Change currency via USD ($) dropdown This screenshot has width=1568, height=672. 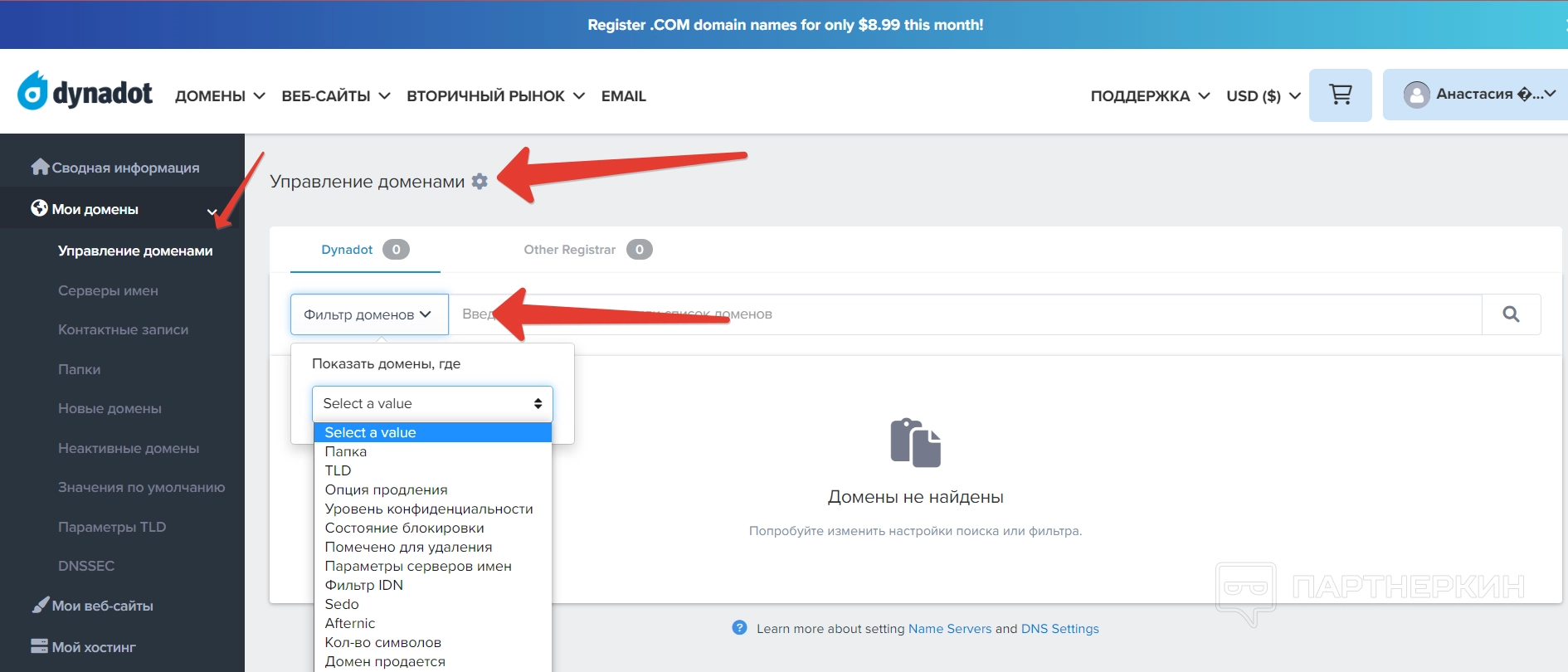(1263, 96)
